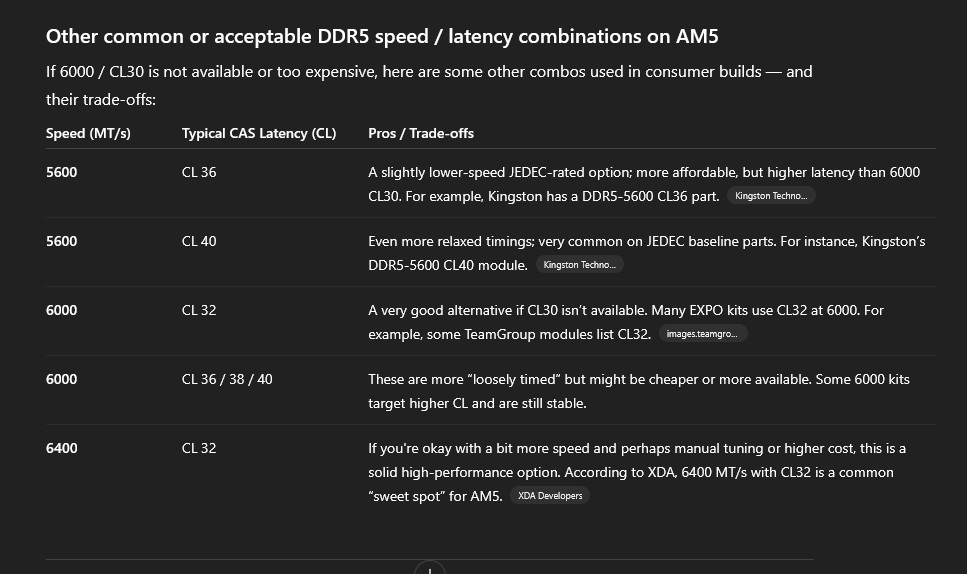
Task: Click the CL 32 cell in the 6400 row
Action: point(199,448)
